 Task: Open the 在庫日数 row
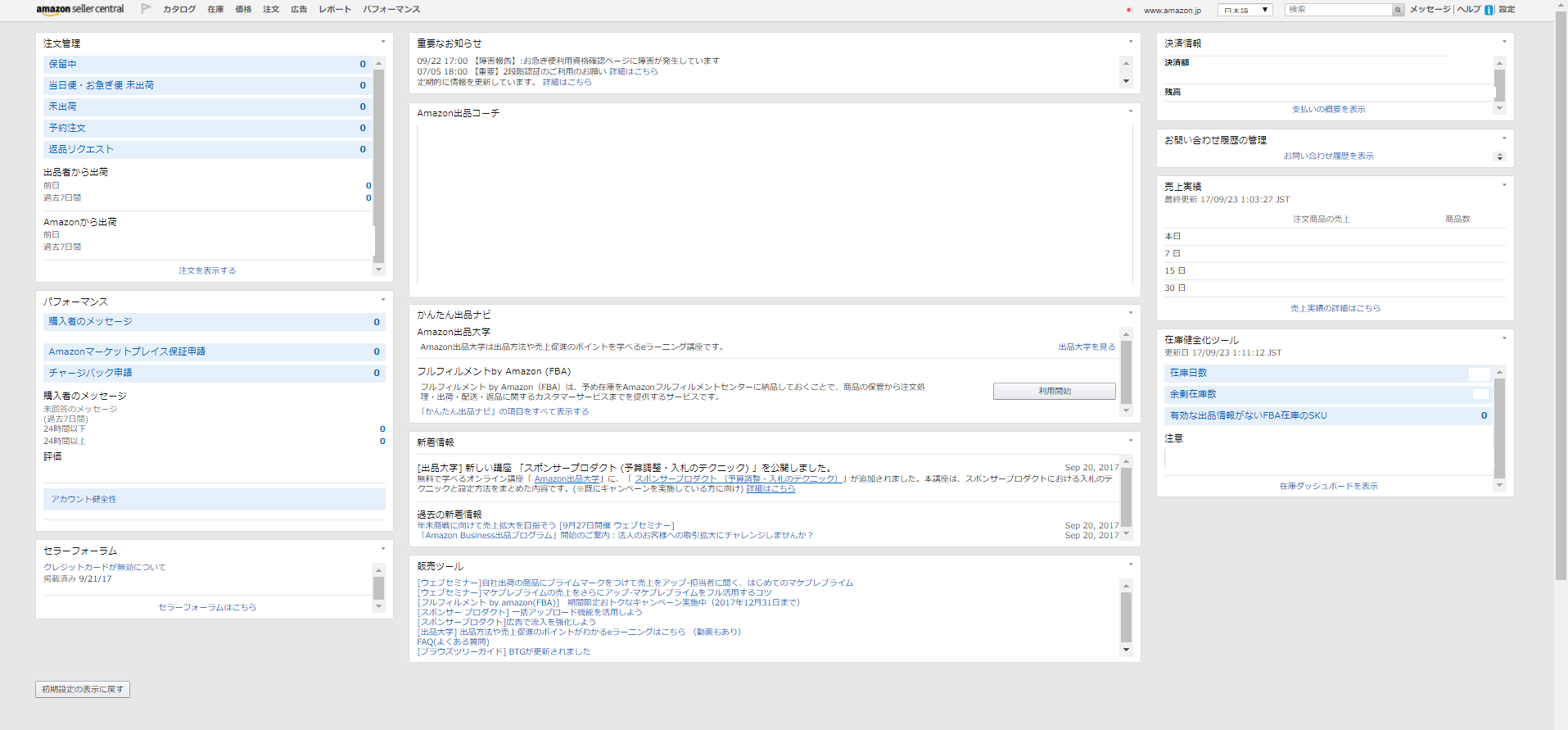coord(1328,374)
